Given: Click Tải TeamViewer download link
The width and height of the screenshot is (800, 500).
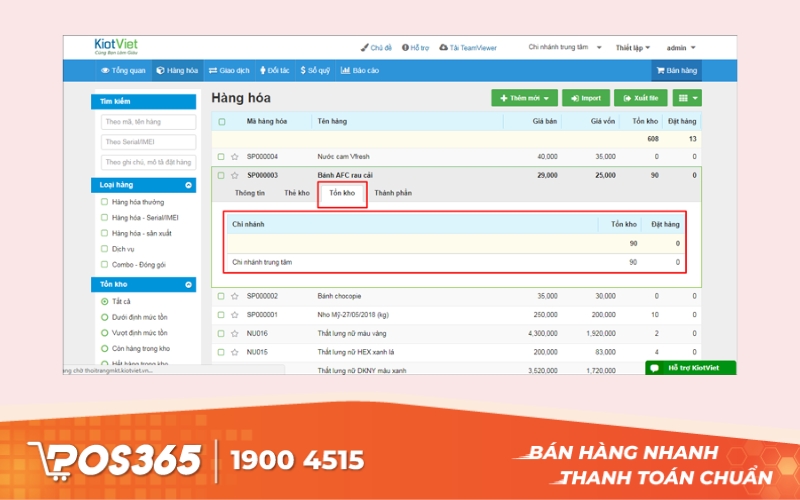Looking at the screenshot, I should coord(468,47).
